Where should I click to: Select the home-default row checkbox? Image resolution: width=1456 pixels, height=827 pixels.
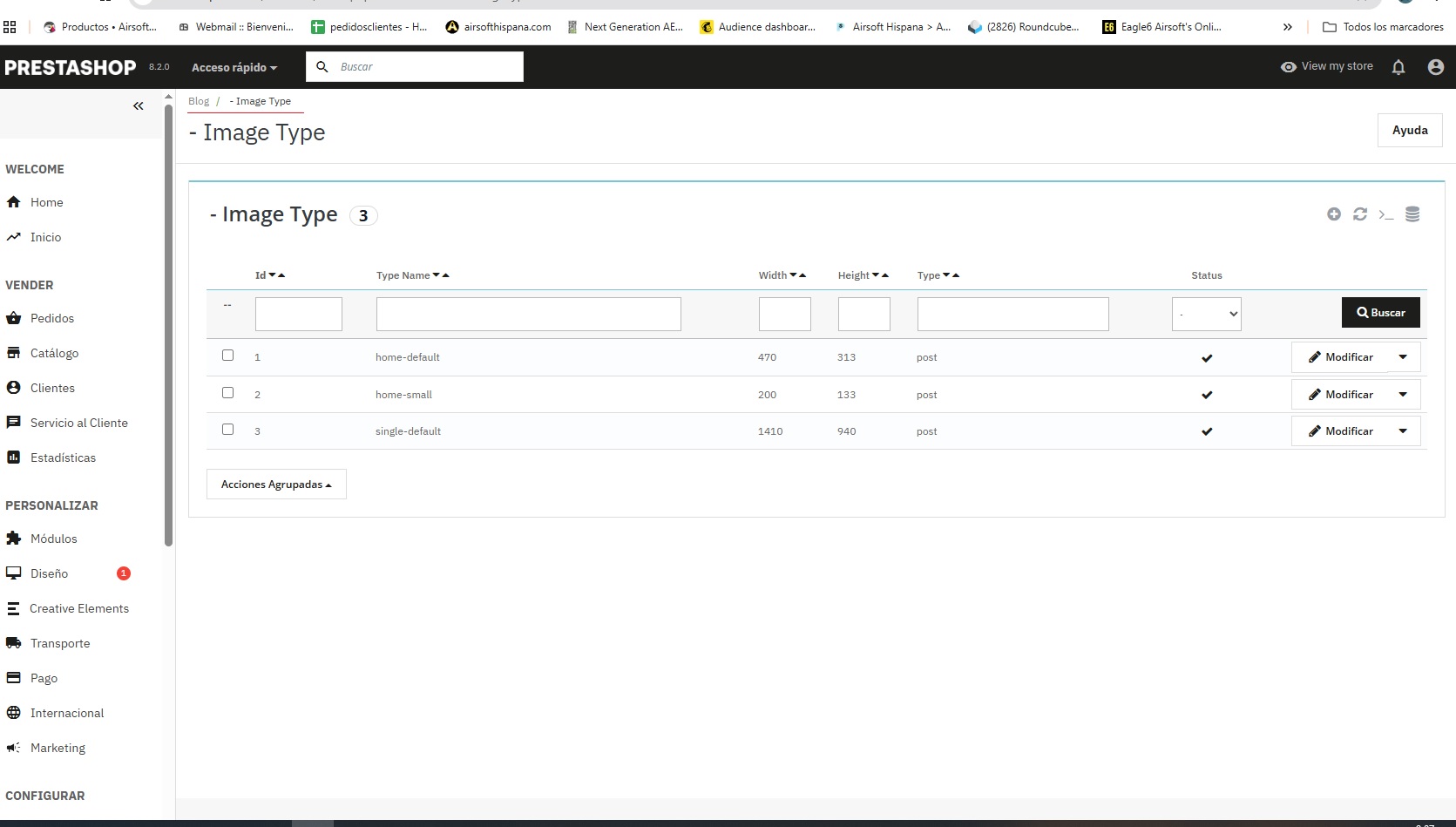click(228, 356)
